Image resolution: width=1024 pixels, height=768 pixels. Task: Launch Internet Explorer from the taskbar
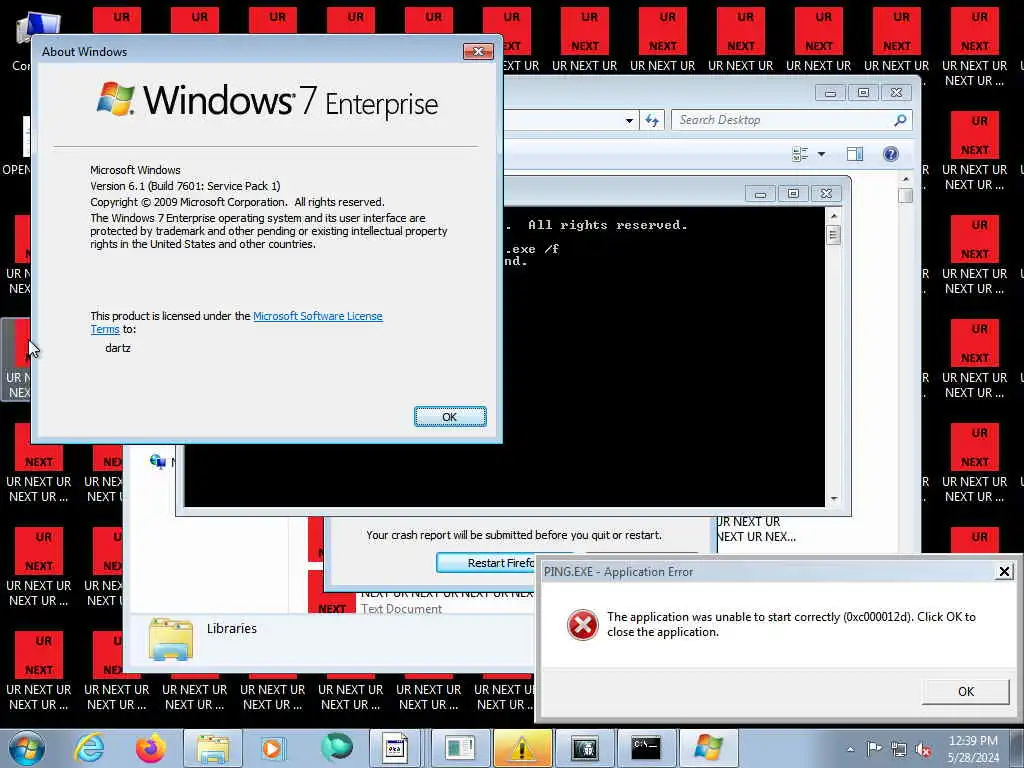pos(89,748)
